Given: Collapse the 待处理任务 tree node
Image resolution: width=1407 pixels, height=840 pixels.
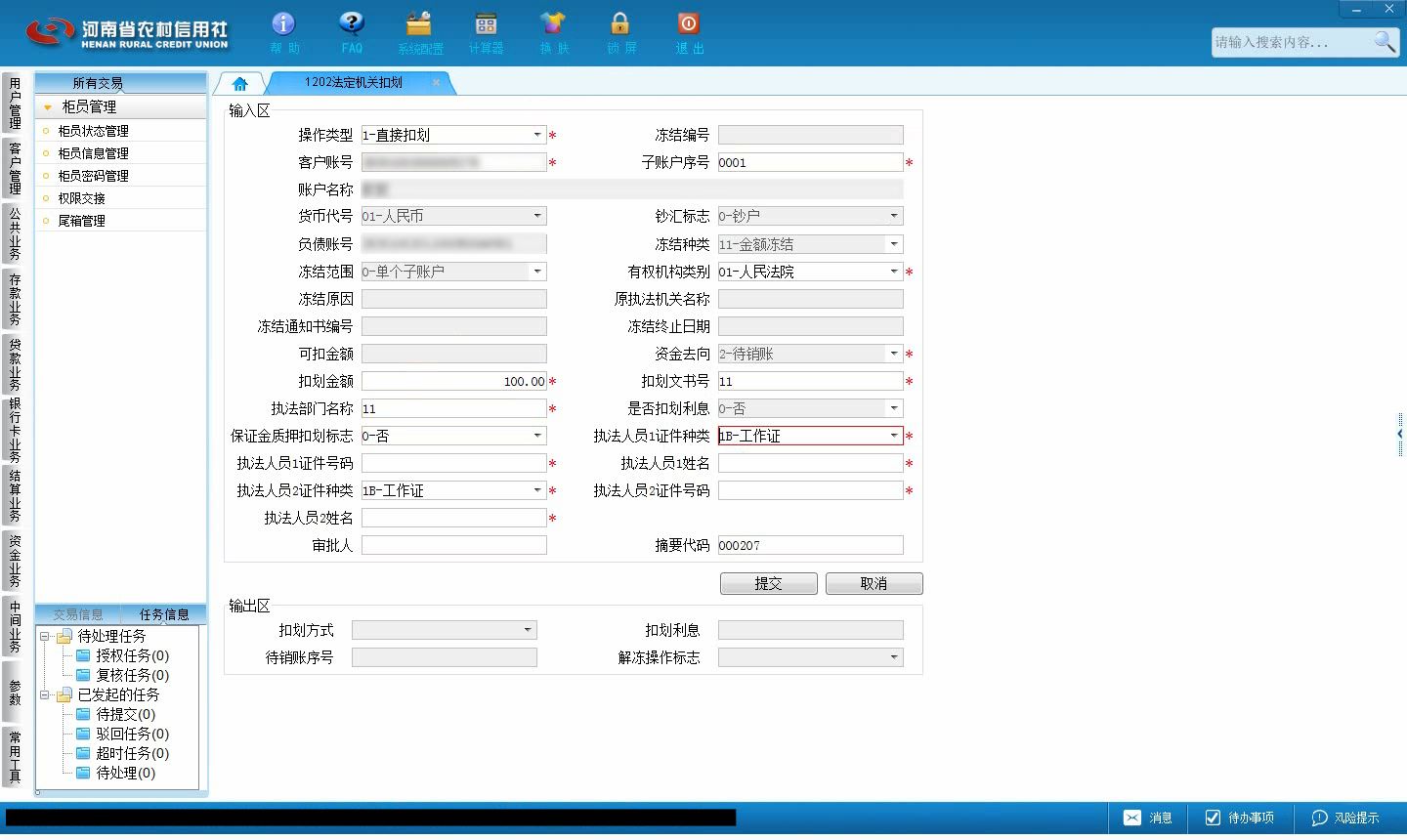Looking at the screenshot, I should click(x=45, y=636).
